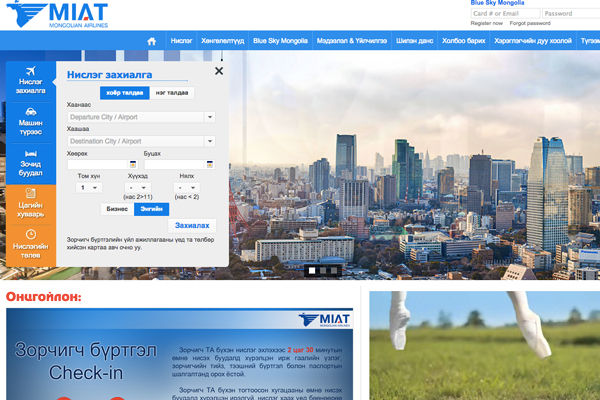
Task: Open the Нислэг menu item
Action: tap(181, 41)
